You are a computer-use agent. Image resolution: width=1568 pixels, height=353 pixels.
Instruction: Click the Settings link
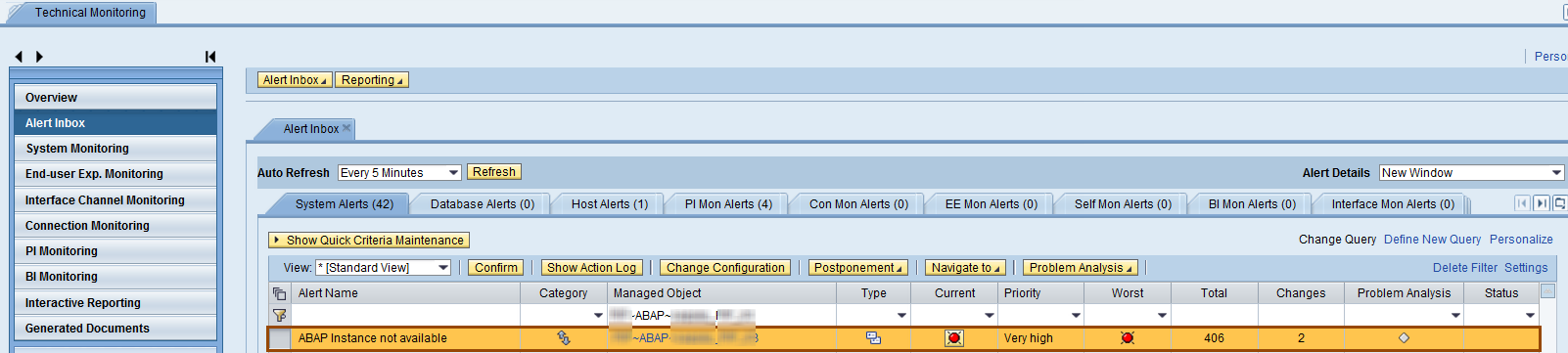[1526, 268]
